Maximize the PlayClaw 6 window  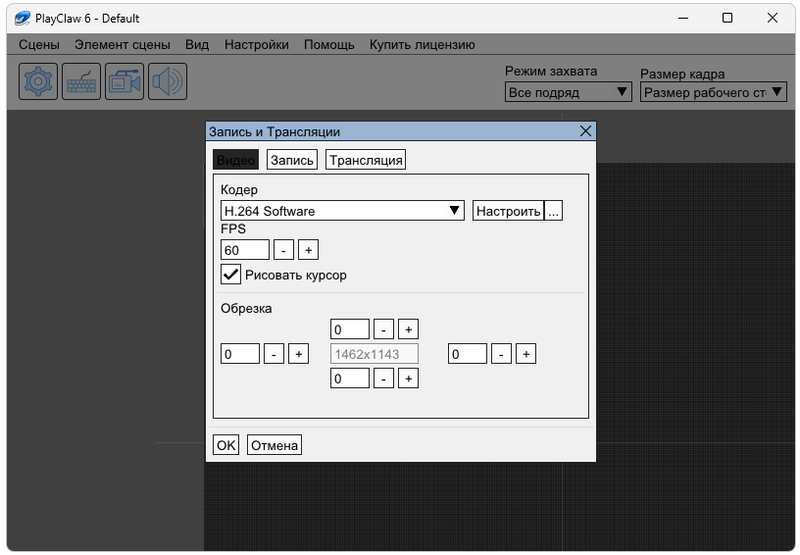(x=728, y=18)
